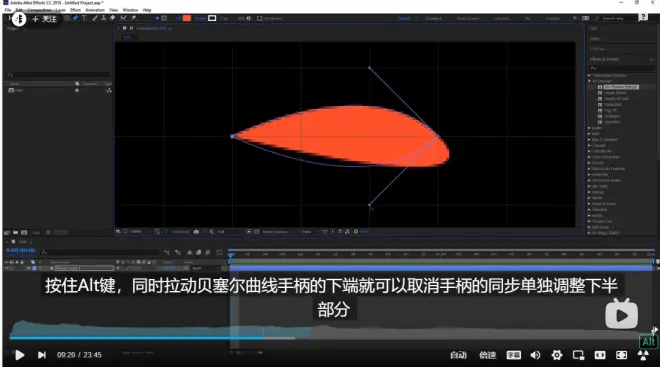The width and height of the screenshot is (660, 367).
Task: Click the timeline playhead marker
Action: pos(231,255)
